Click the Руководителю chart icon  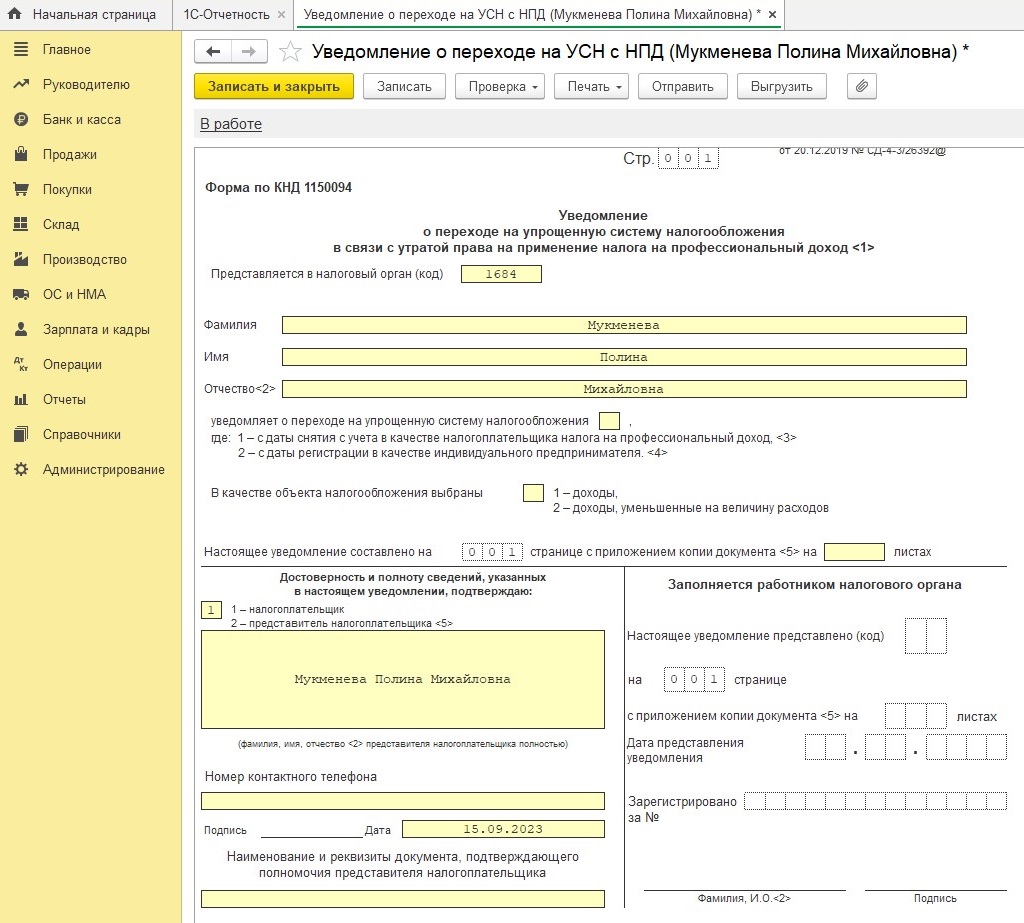click(21, 84)
